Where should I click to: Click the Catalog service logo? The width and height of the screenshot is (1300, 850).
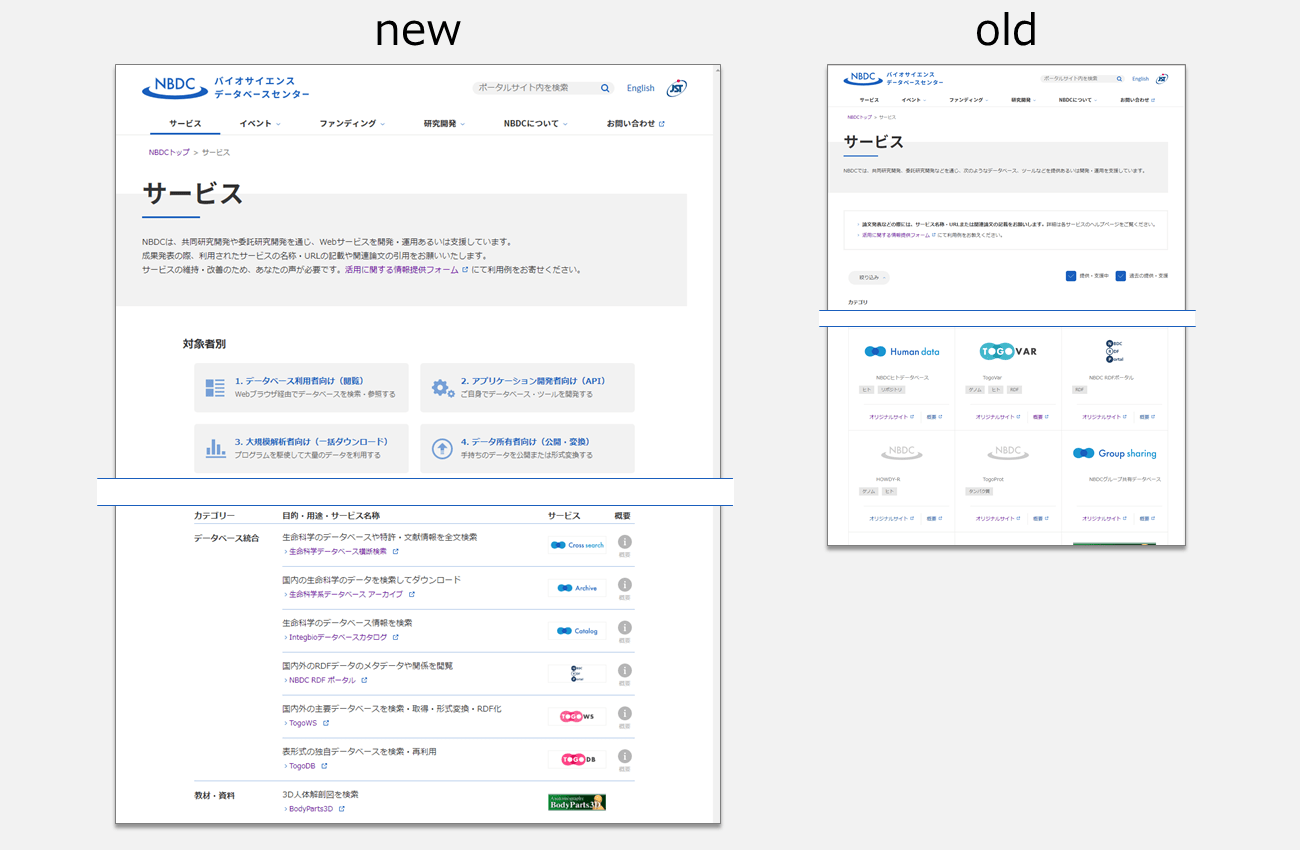click(x=577, y=631)
